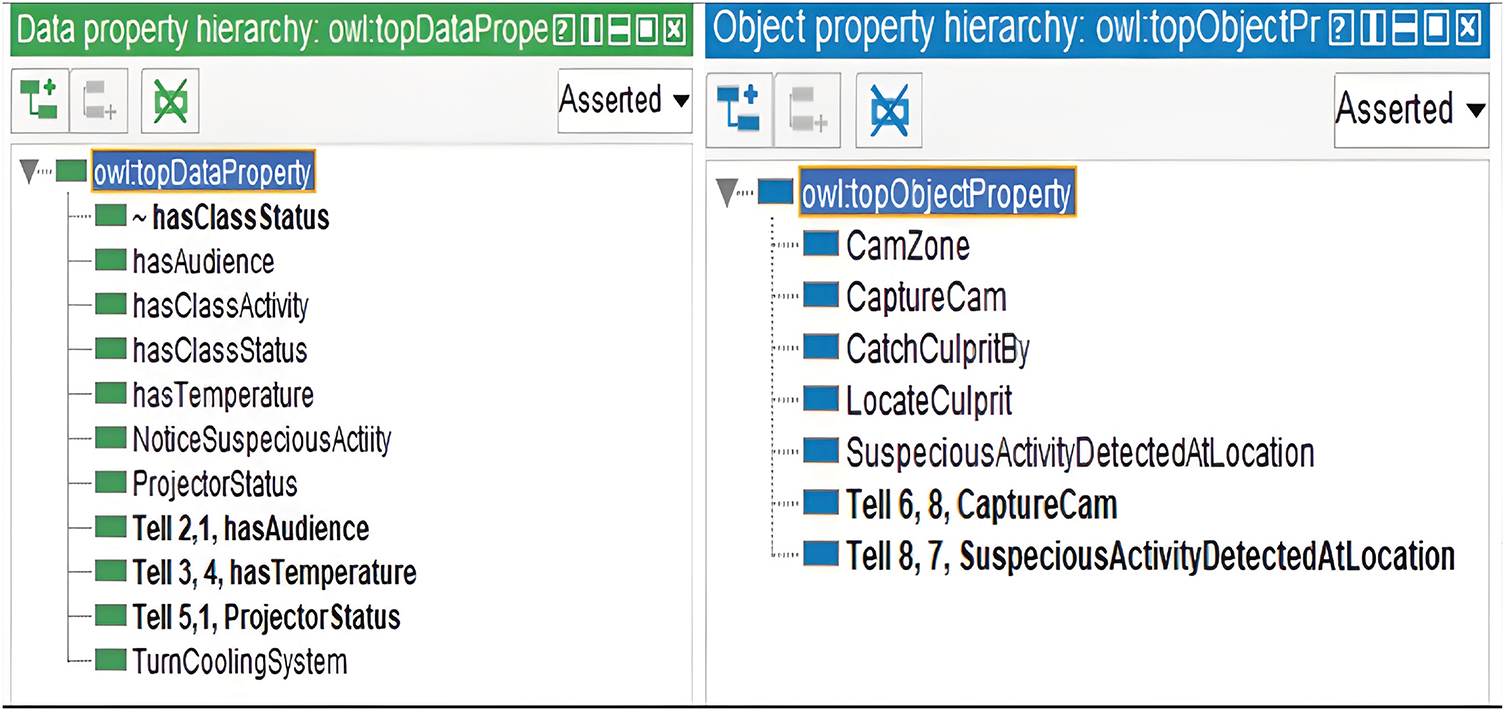Click split-vertical icon in Data property header
The image size is (1505, 711).
pyautogui.click(x=591, y=31)
